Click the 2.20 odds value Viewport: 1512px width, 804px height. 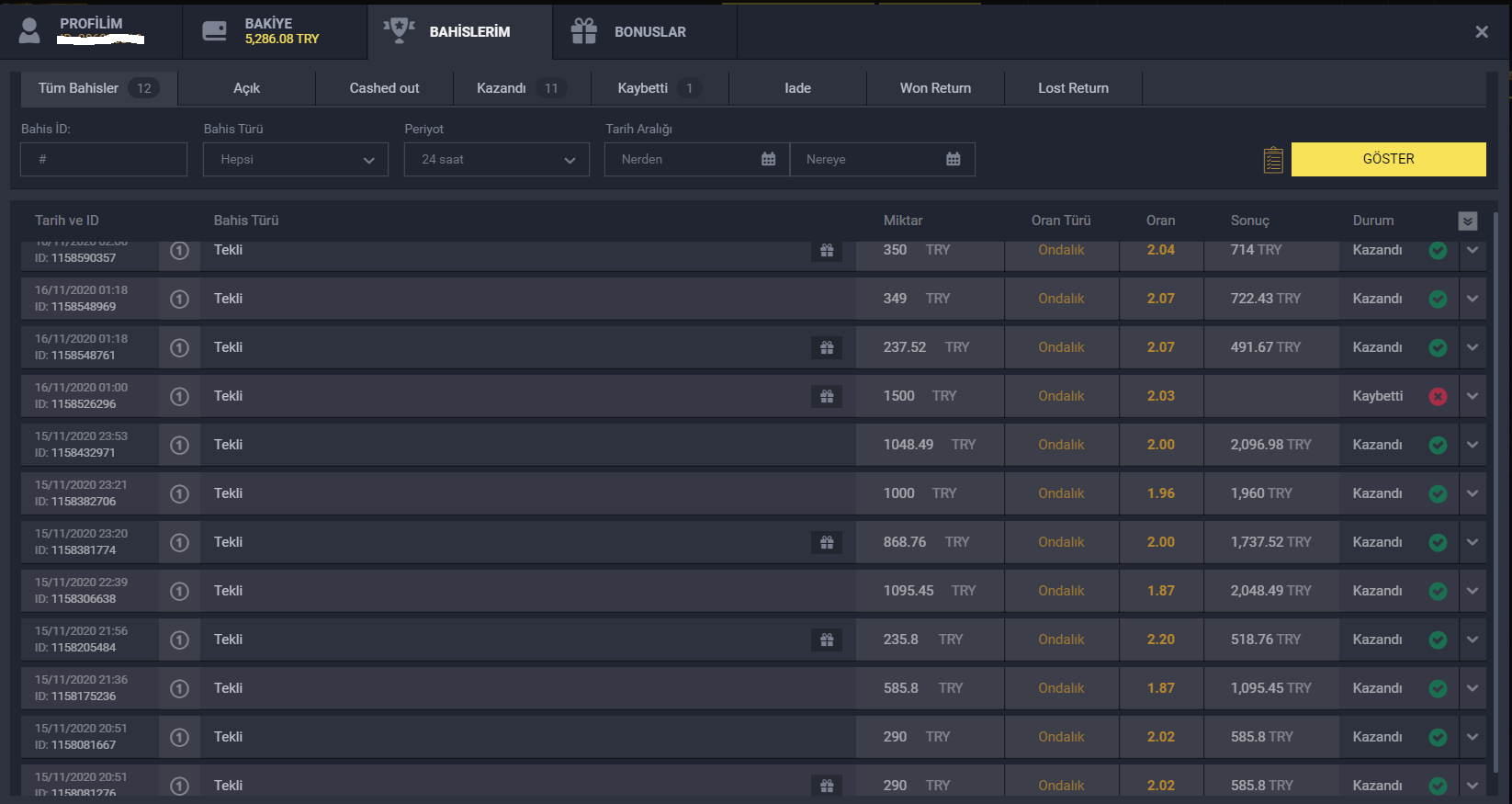[1161, 640]
